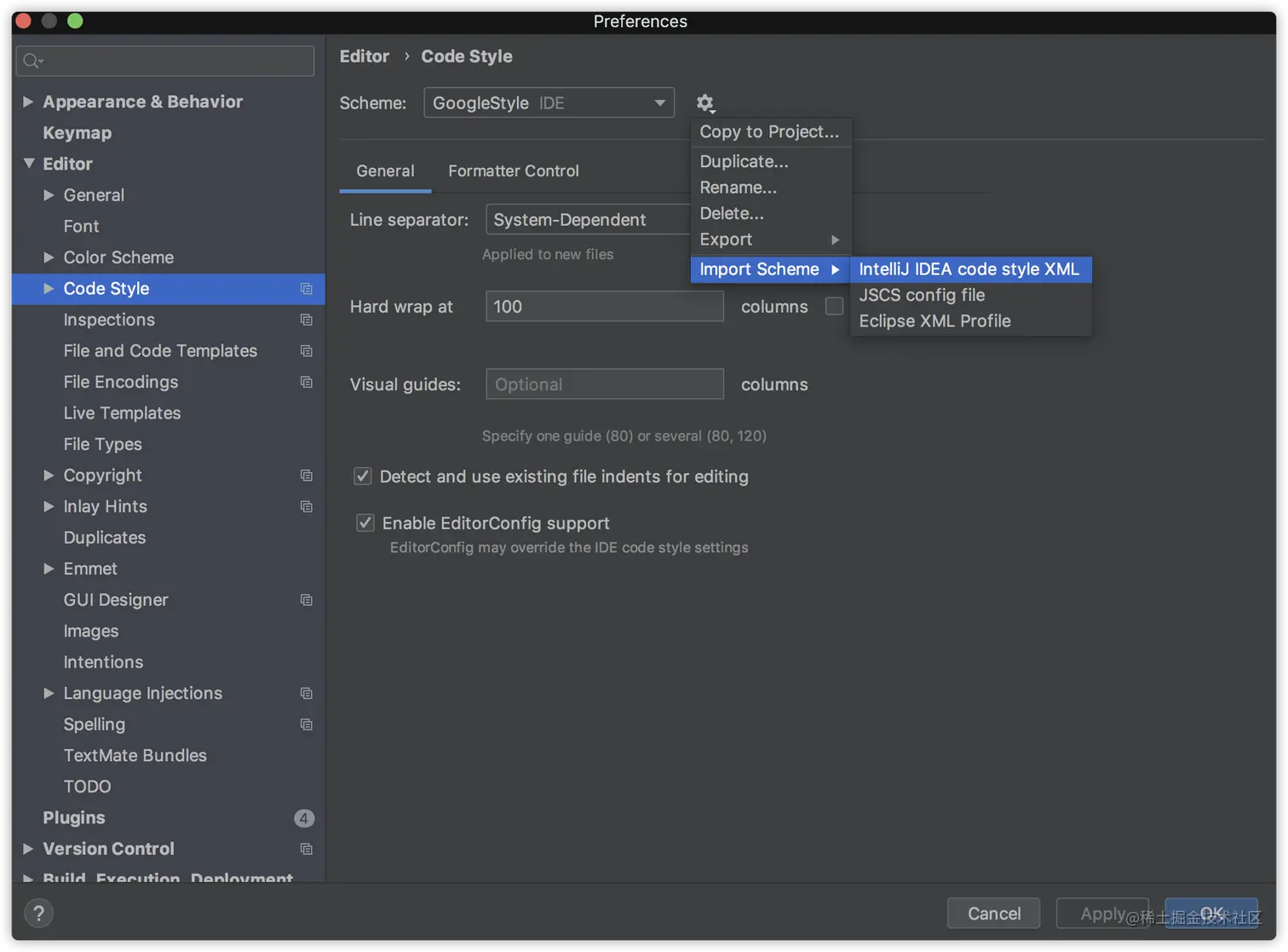Collapse the Editor section arrow
The height and width of the screenshot is (952, 1288).
coord(29,163)
